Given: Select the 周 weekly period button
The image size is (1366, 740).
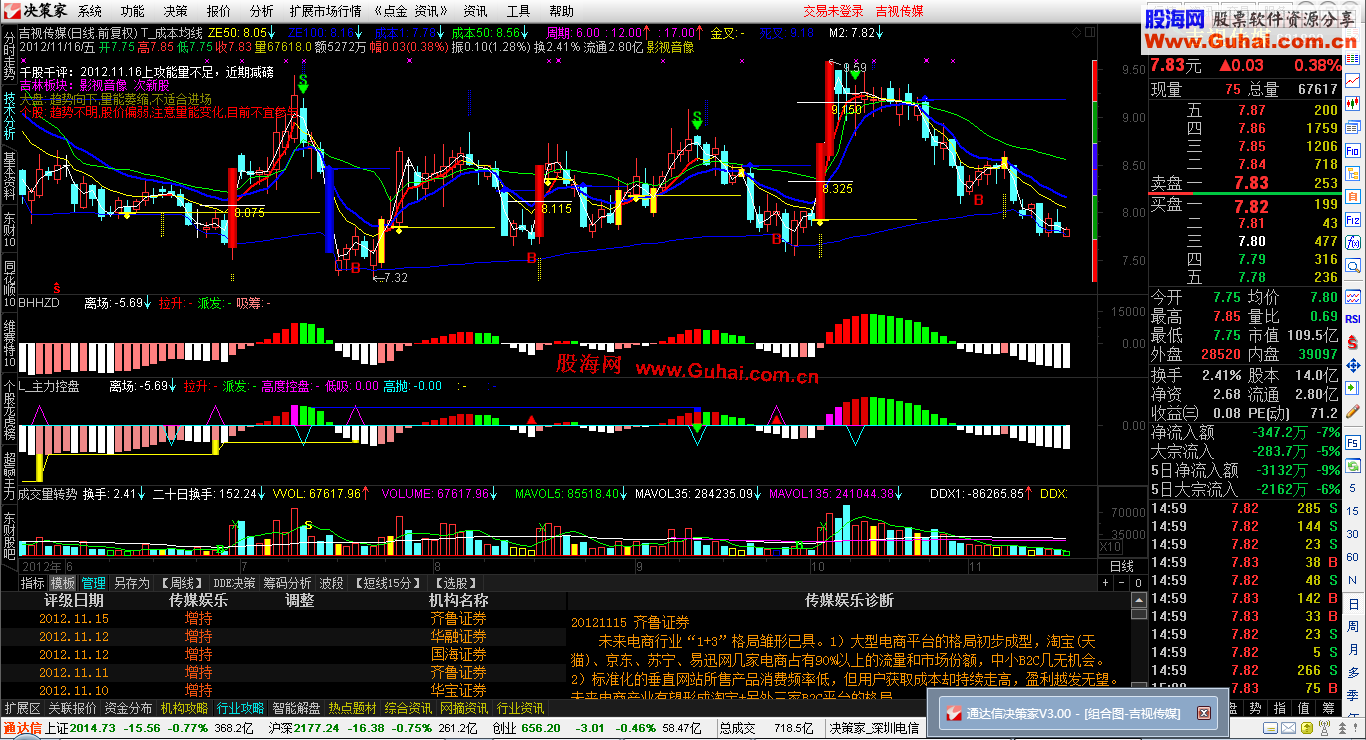Looking at the screenshot, I should [x=1352, y=626].
